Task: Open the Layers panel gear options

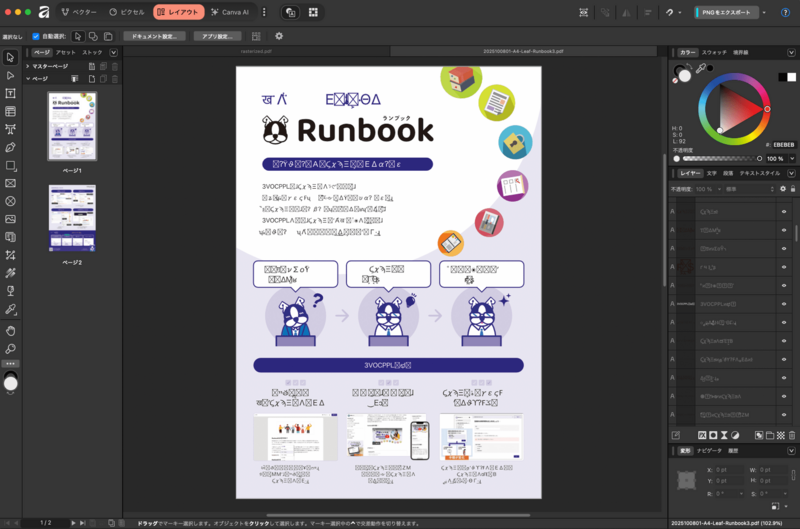Action: point(783,189)
